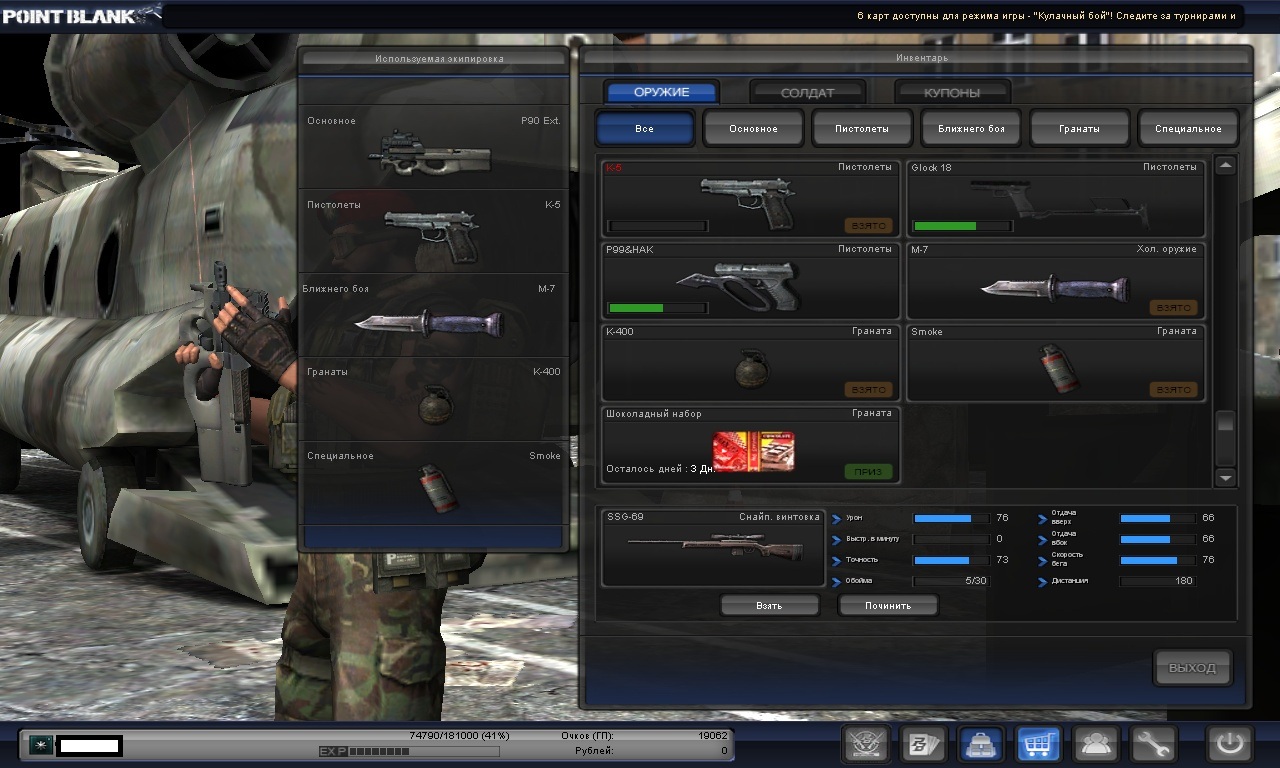Select the equipped M-7 melee knife slot
Screen dimensions: 1280x768
click(x=434, y=315)
